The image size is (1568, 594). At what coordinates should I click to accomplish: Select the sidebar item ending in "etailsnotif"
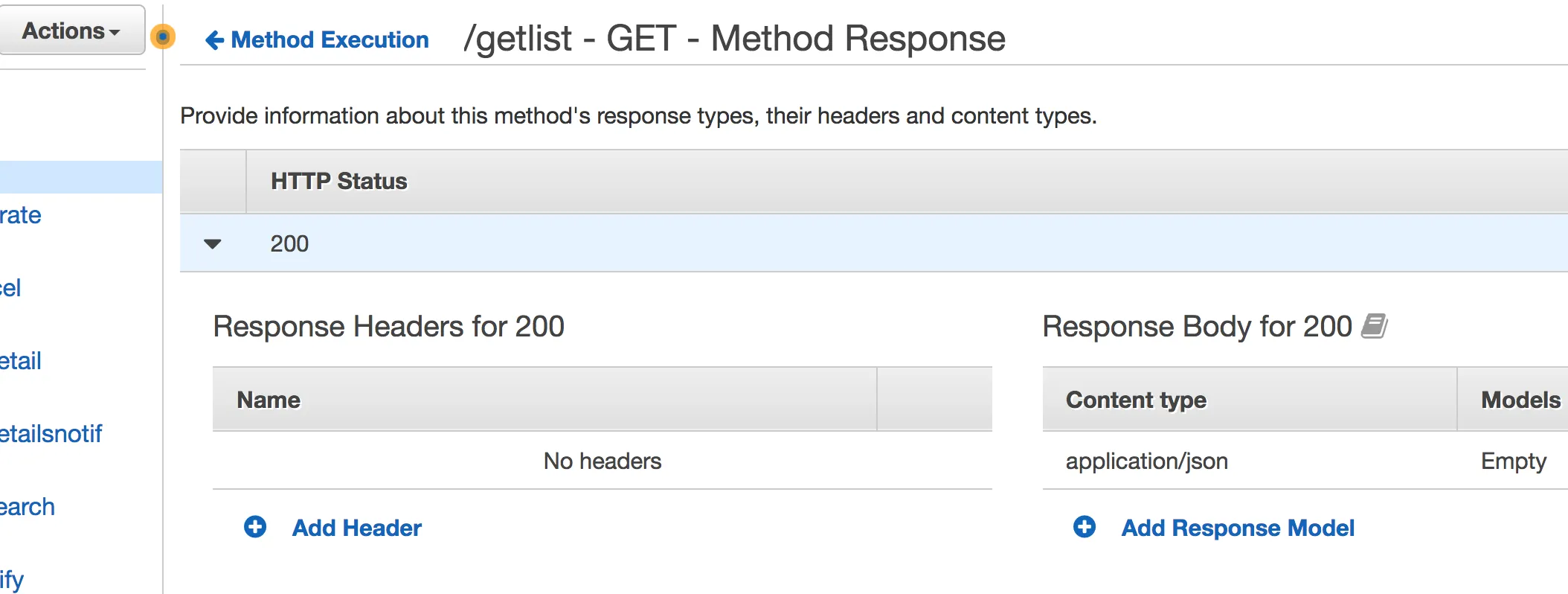(x=51, y=434)
